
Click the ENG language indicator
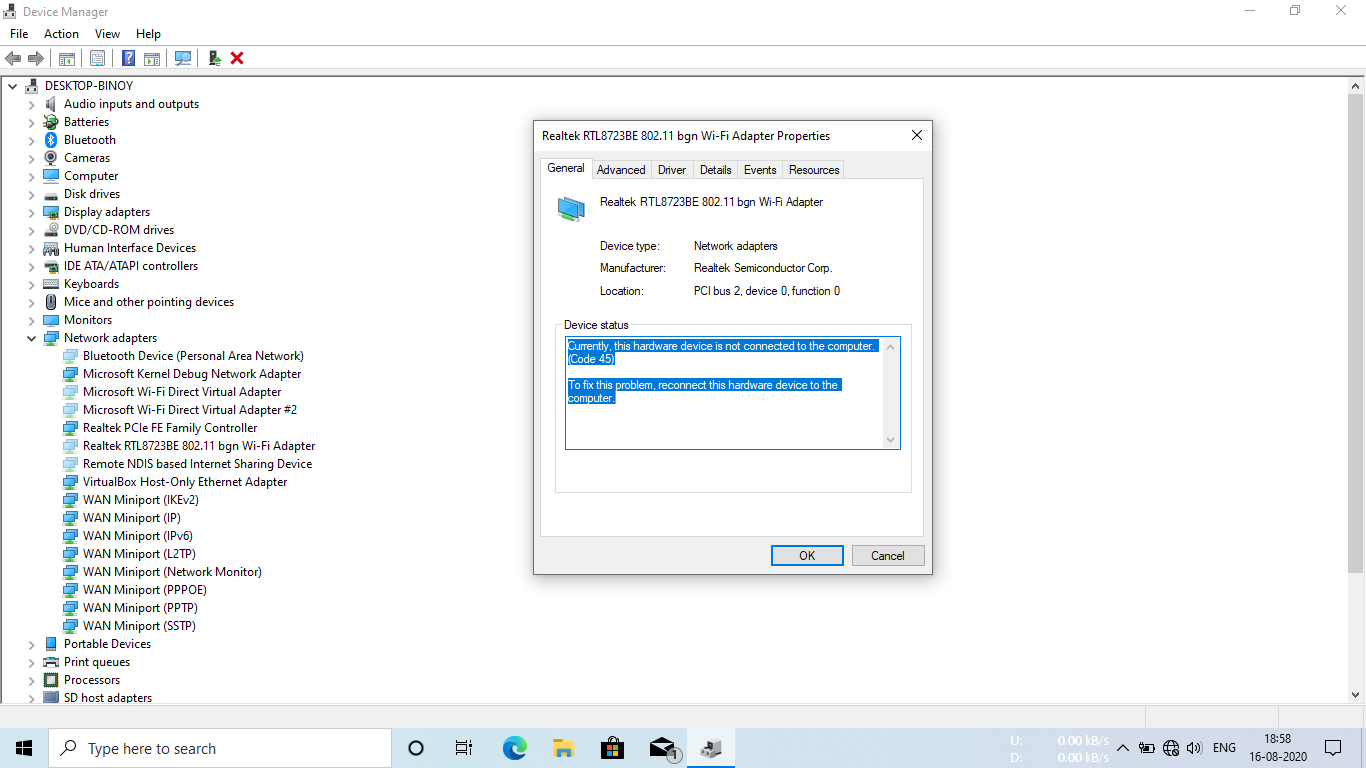(x=1224, y=748)
